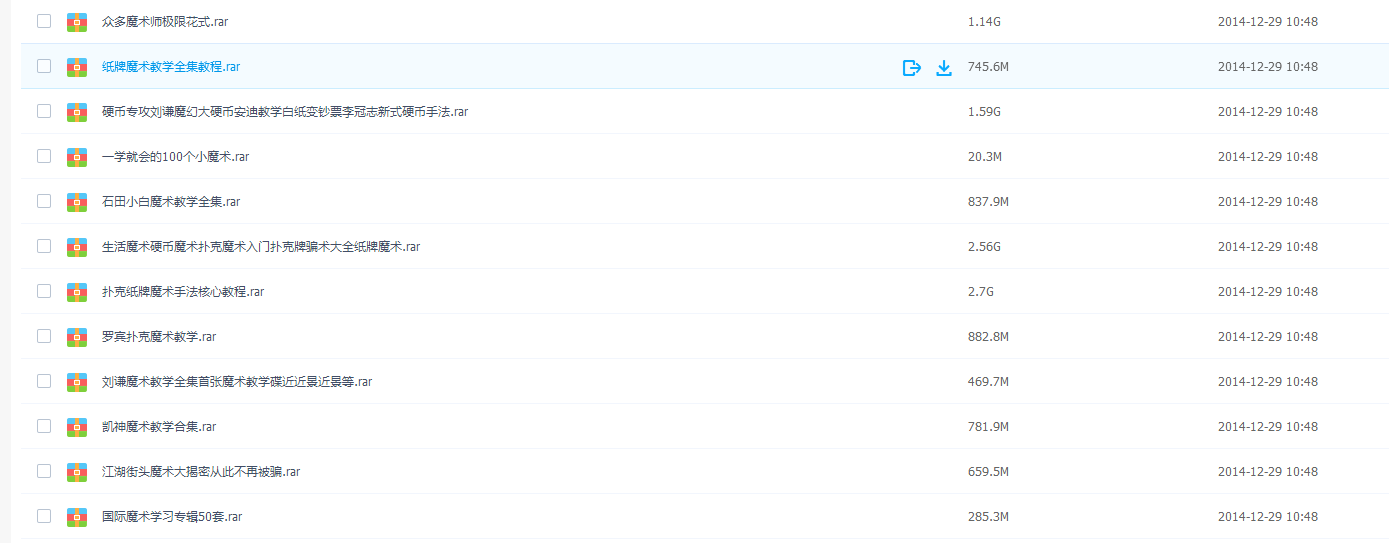Viewport: 1389px width, 543px height.
Task: Click the size value 659.5M
Action: tap(988, 472)
